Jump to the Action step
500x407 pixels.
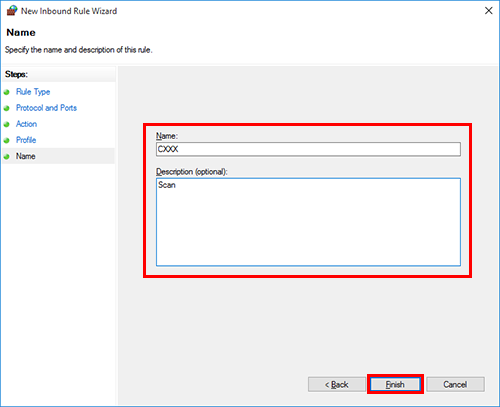pyautogui.click(x=26, y=124)
